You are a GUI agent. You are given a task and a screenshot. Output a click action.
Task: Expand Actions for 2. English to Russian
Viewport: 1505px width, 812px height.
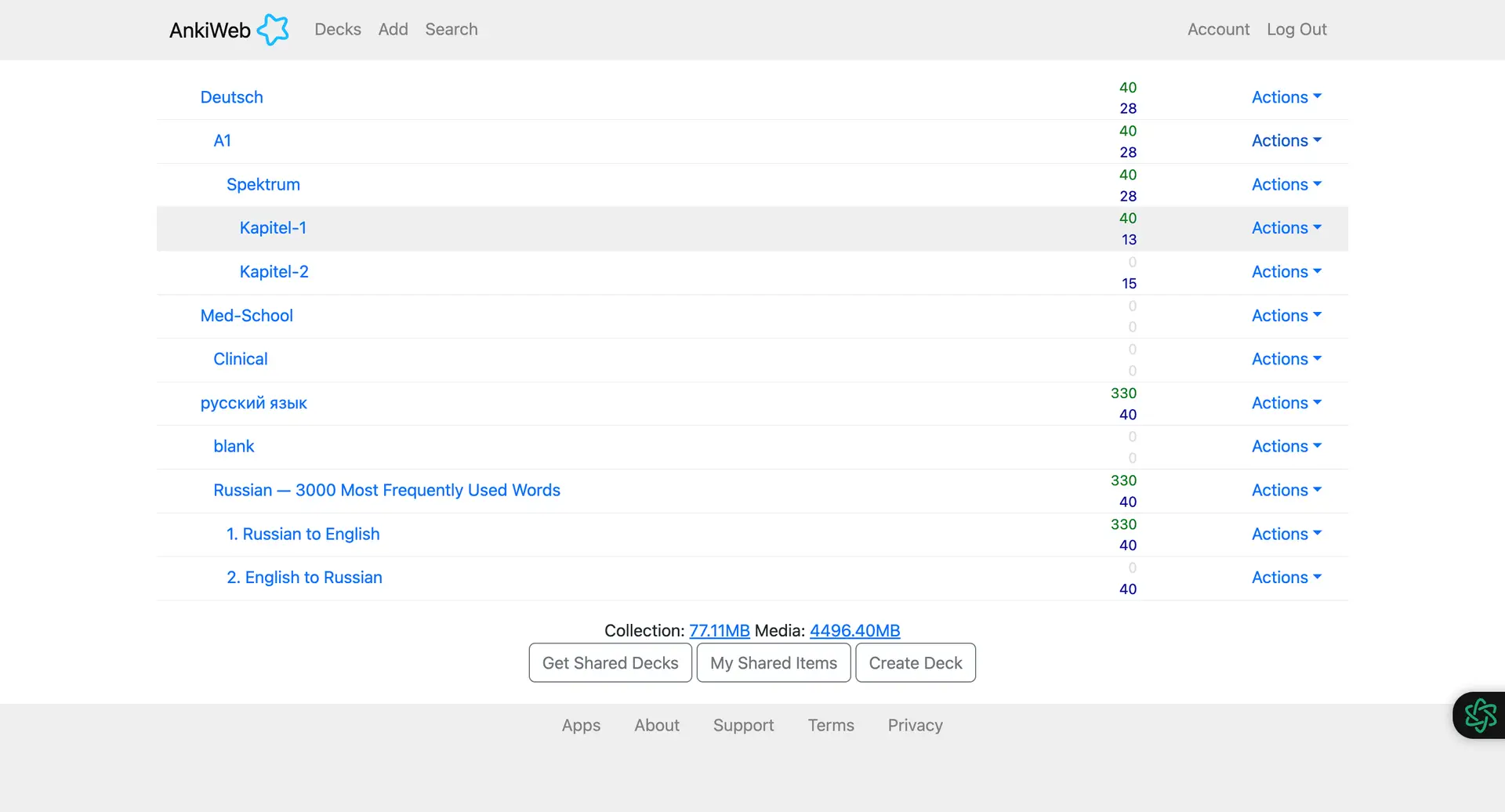[x=1286, y=577]
